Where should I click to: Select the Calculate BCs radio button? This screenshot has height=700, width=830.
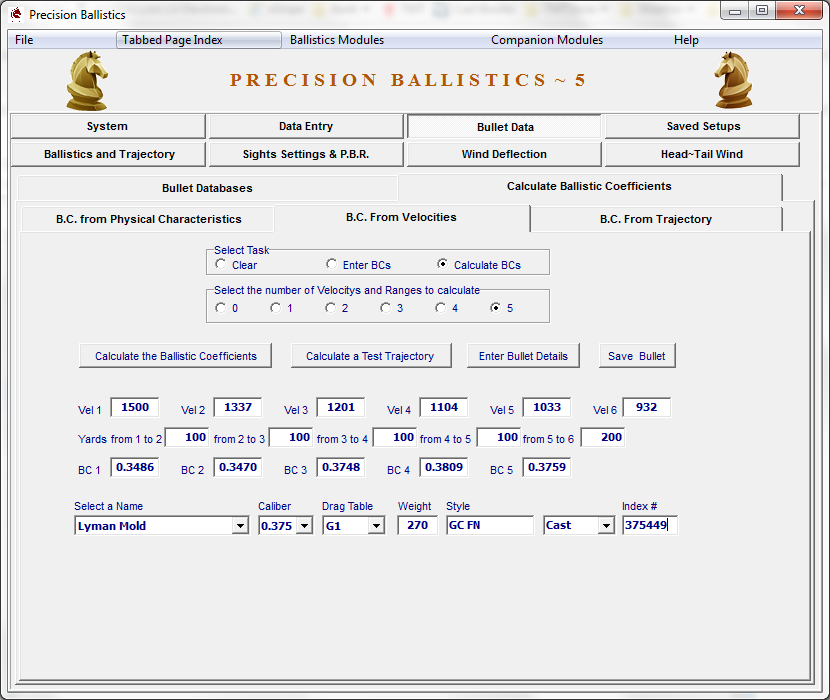tap(443, 264)
